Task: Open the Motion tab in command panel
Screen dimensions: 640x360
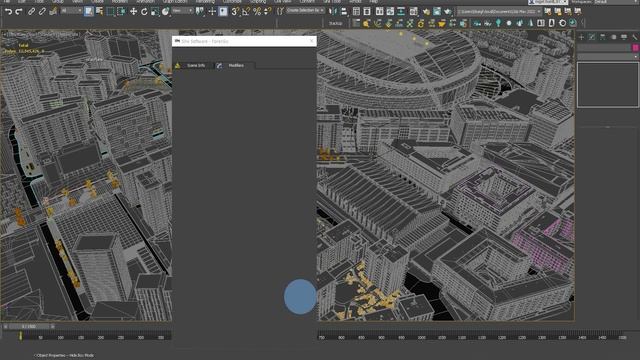Action: [x=613, y=37]
